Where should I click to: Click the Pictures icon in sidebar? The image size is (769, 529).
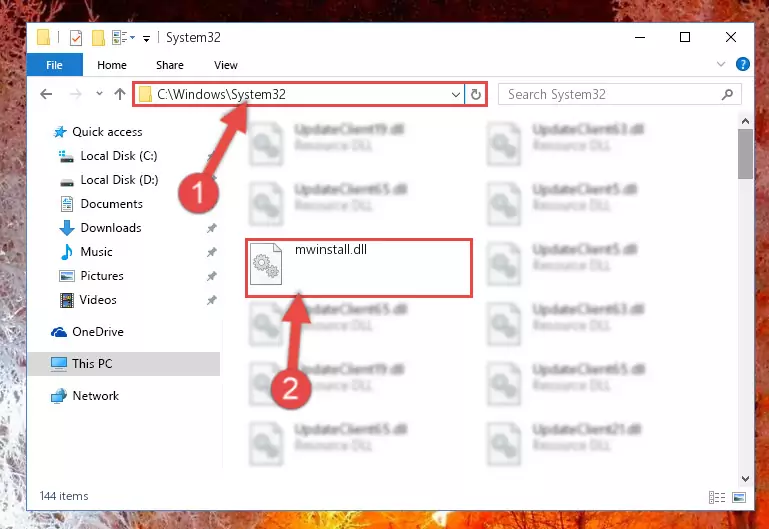click(67, 276)
